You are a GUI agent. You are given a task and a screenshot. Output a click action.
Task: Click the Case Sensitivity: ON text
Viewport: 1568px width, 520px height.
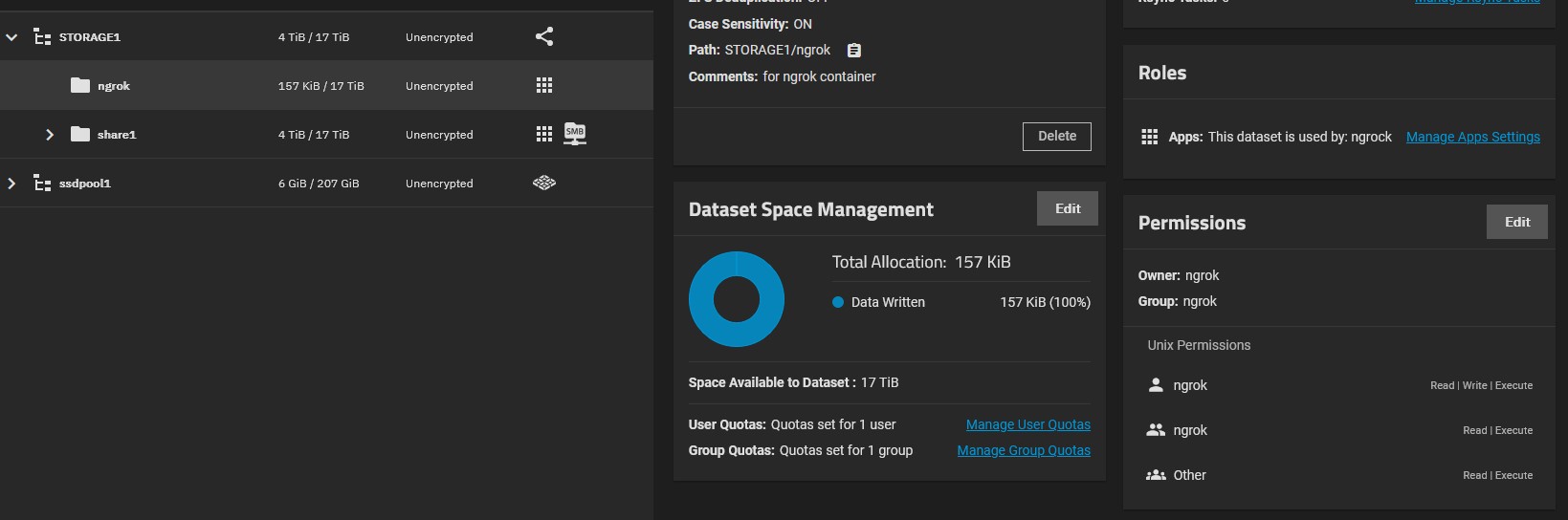750,24
